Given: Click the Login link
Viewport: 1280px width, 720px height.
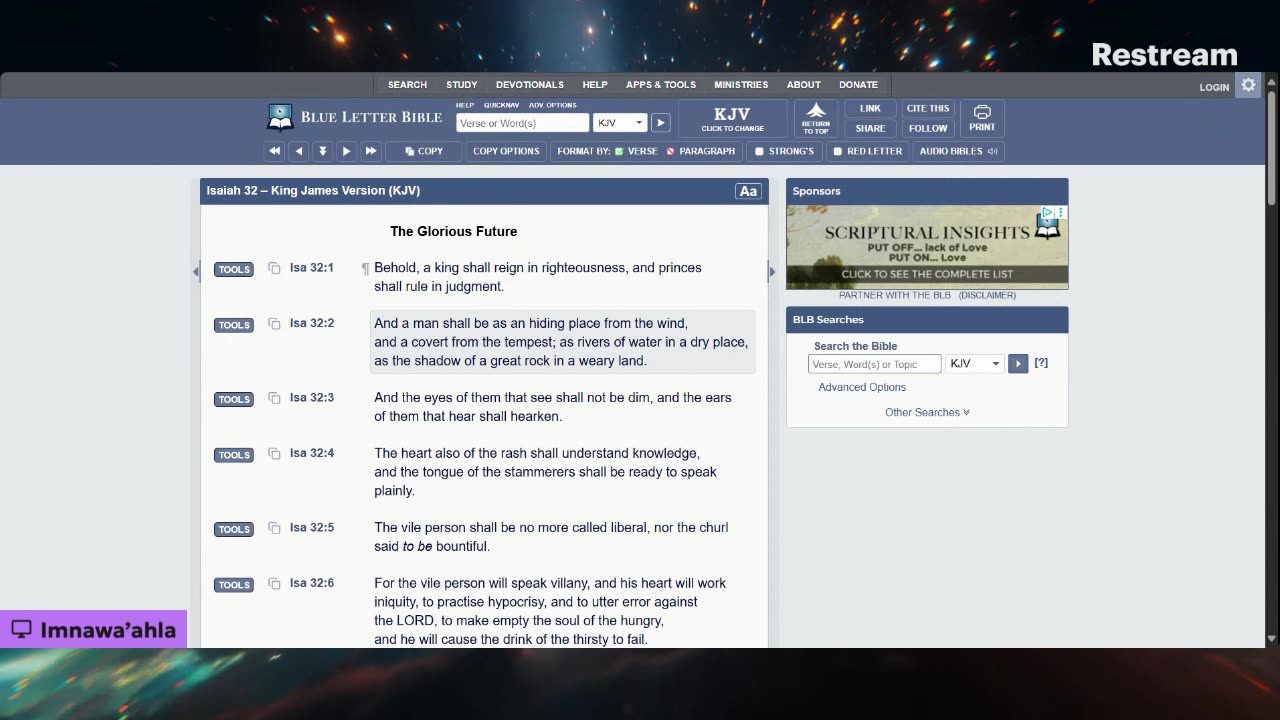Looking at the screenshot, I should pos(1214,87).
